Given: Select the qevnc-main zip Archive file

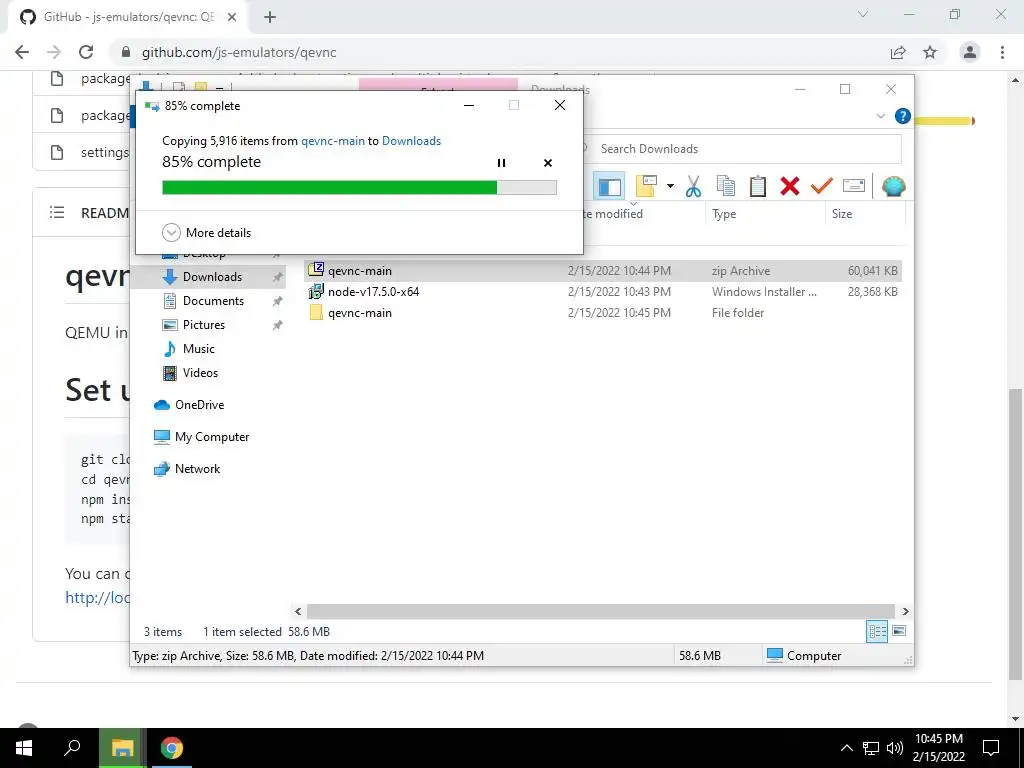Looking at the screenshot, I should pyautogui.click(x=602, y=270).
